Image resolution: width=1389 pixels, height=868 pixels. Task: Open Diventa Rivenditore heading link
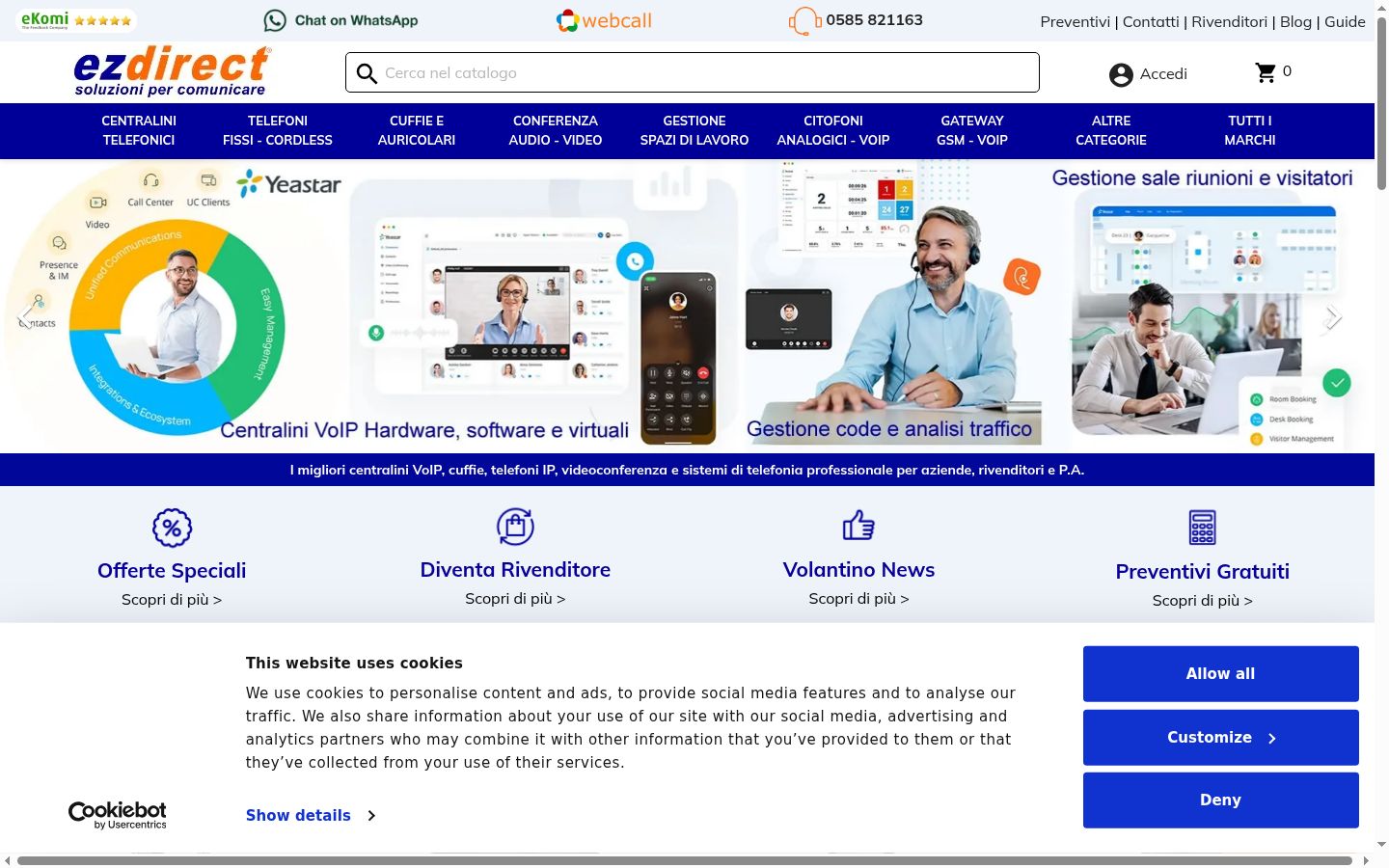(x=515, y=570)
